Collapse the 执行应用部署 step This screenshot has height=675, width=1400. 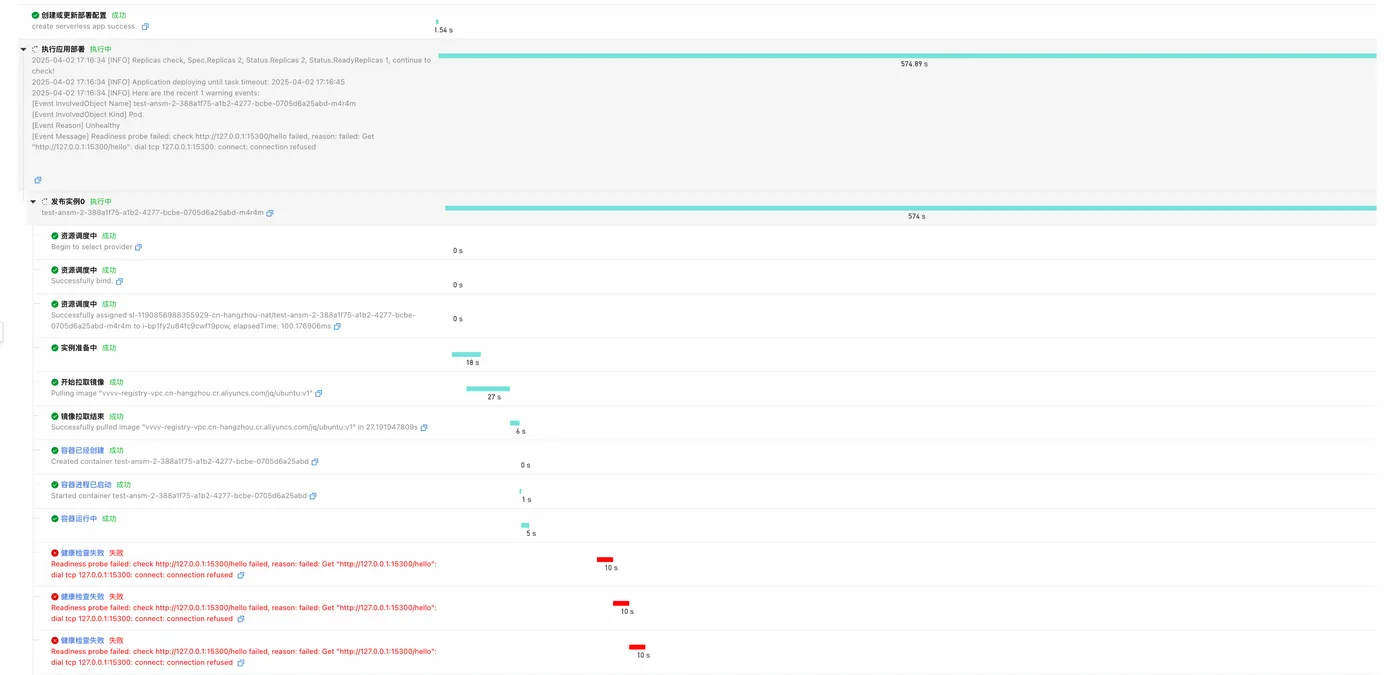coord(23,49)
